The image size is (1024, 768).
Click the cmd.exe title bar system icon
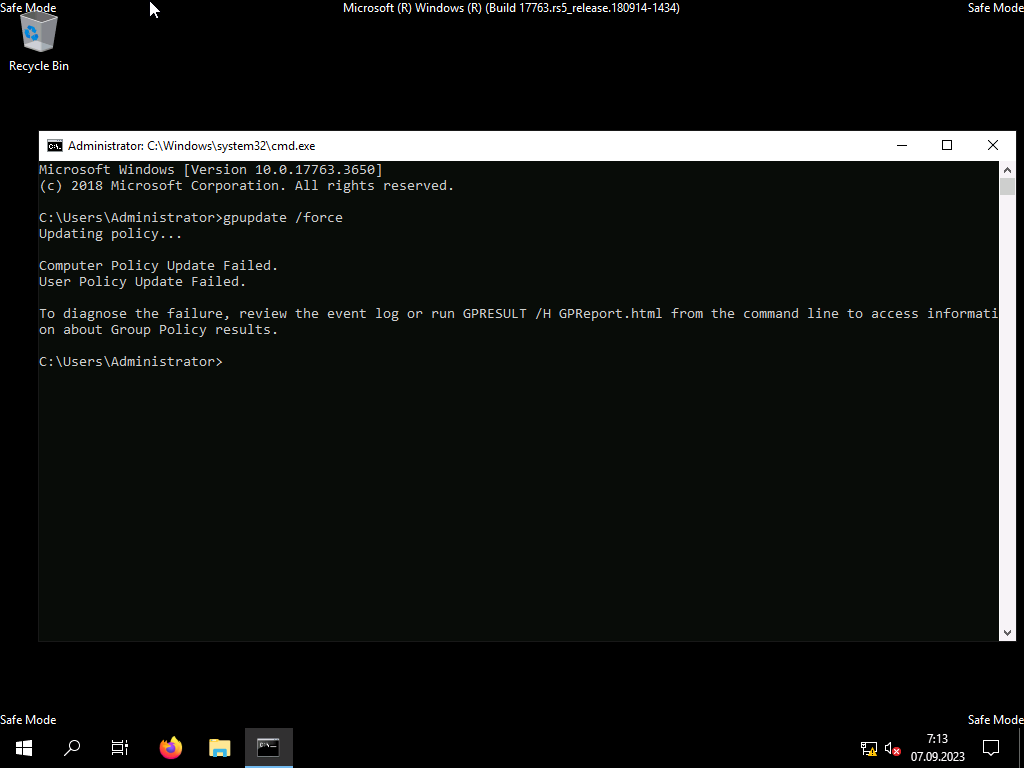coord(55,146)
